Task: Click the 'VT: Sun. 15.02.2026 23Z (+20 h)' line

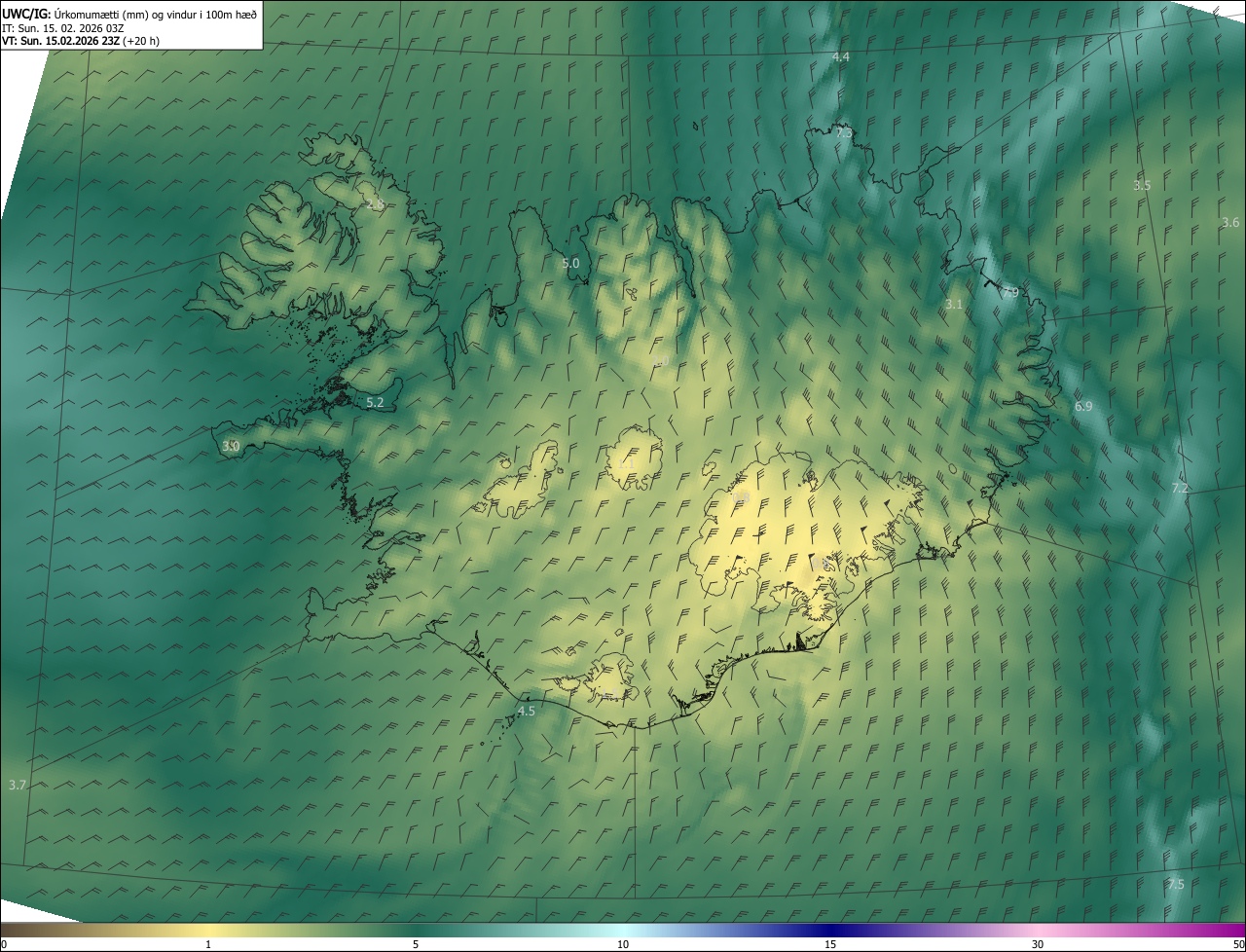Action: [81, 41]
